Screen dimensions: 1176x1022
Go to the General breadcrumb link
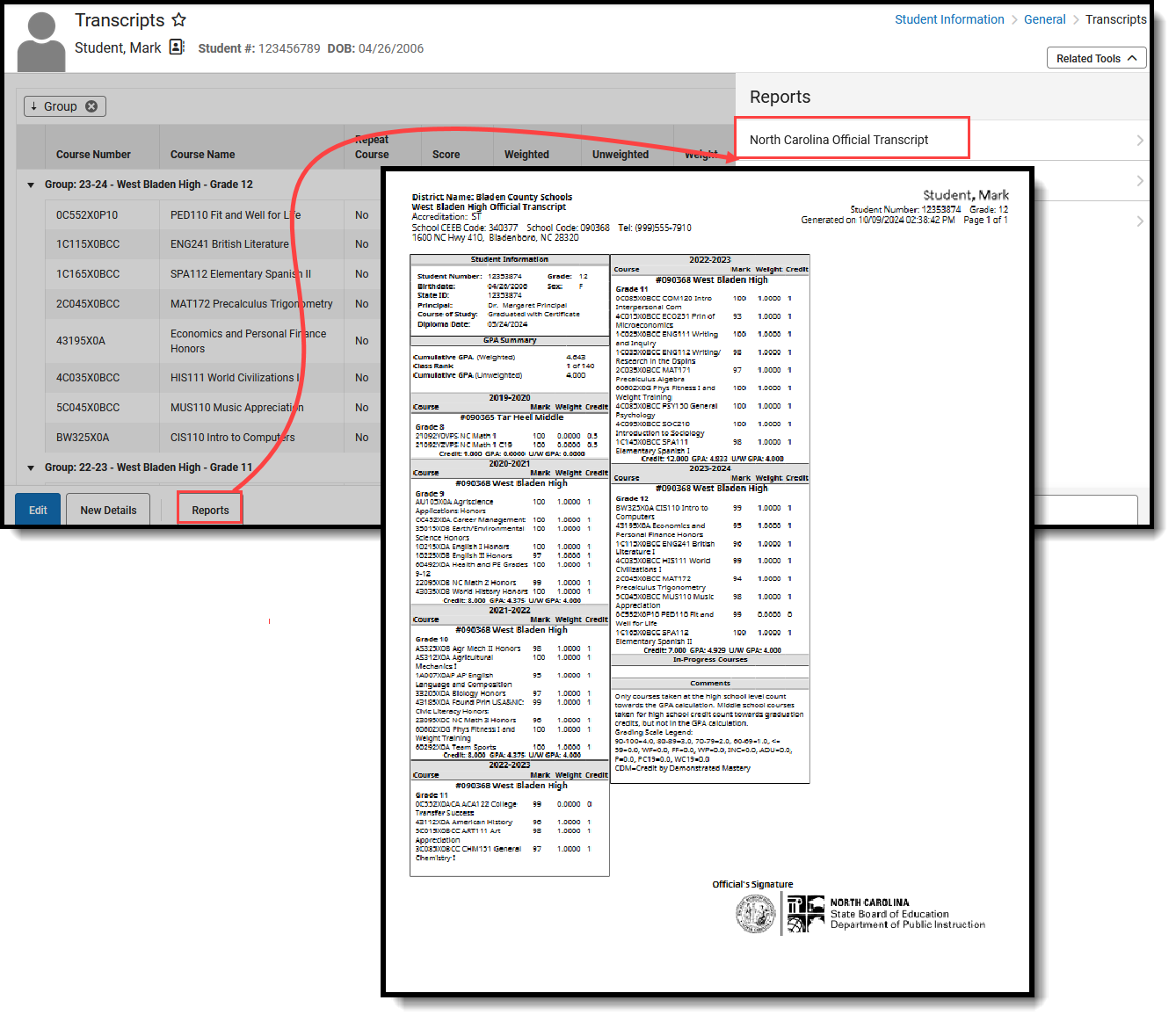1044,19
